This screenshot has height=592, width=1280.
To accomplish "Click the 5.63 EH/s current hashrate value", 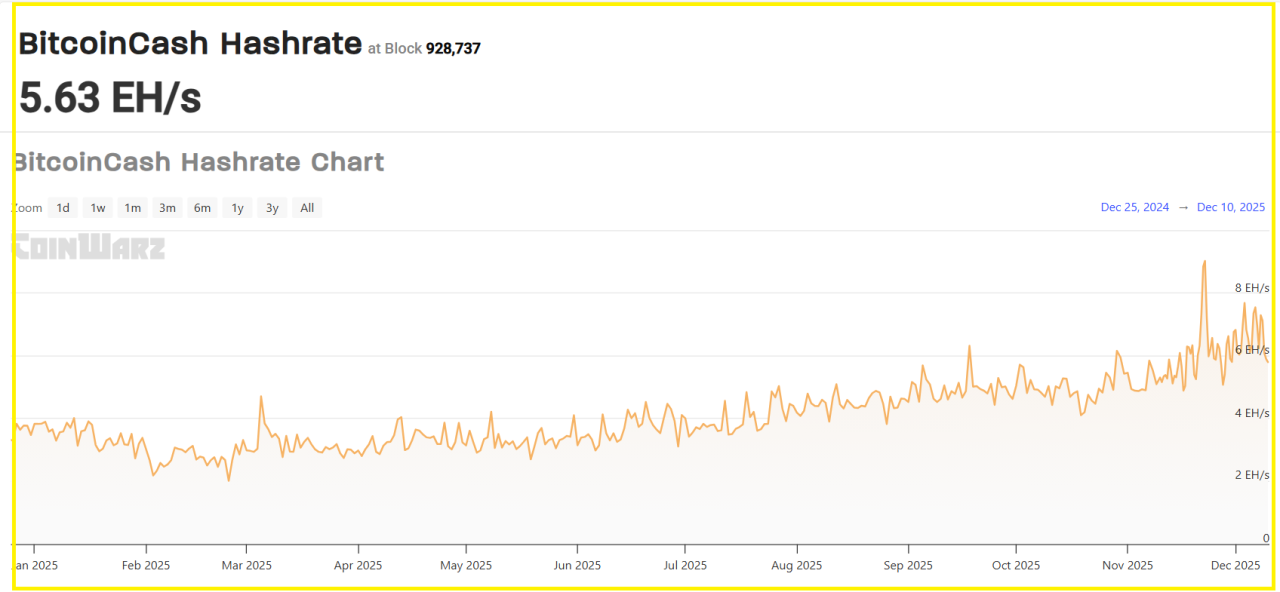I will click(110, 98).
